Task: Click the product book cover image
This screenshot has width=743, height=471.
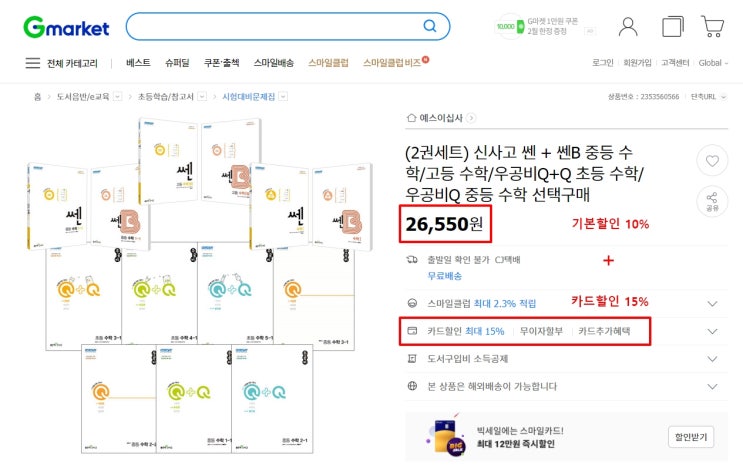Action: click(x=201, y=282)
